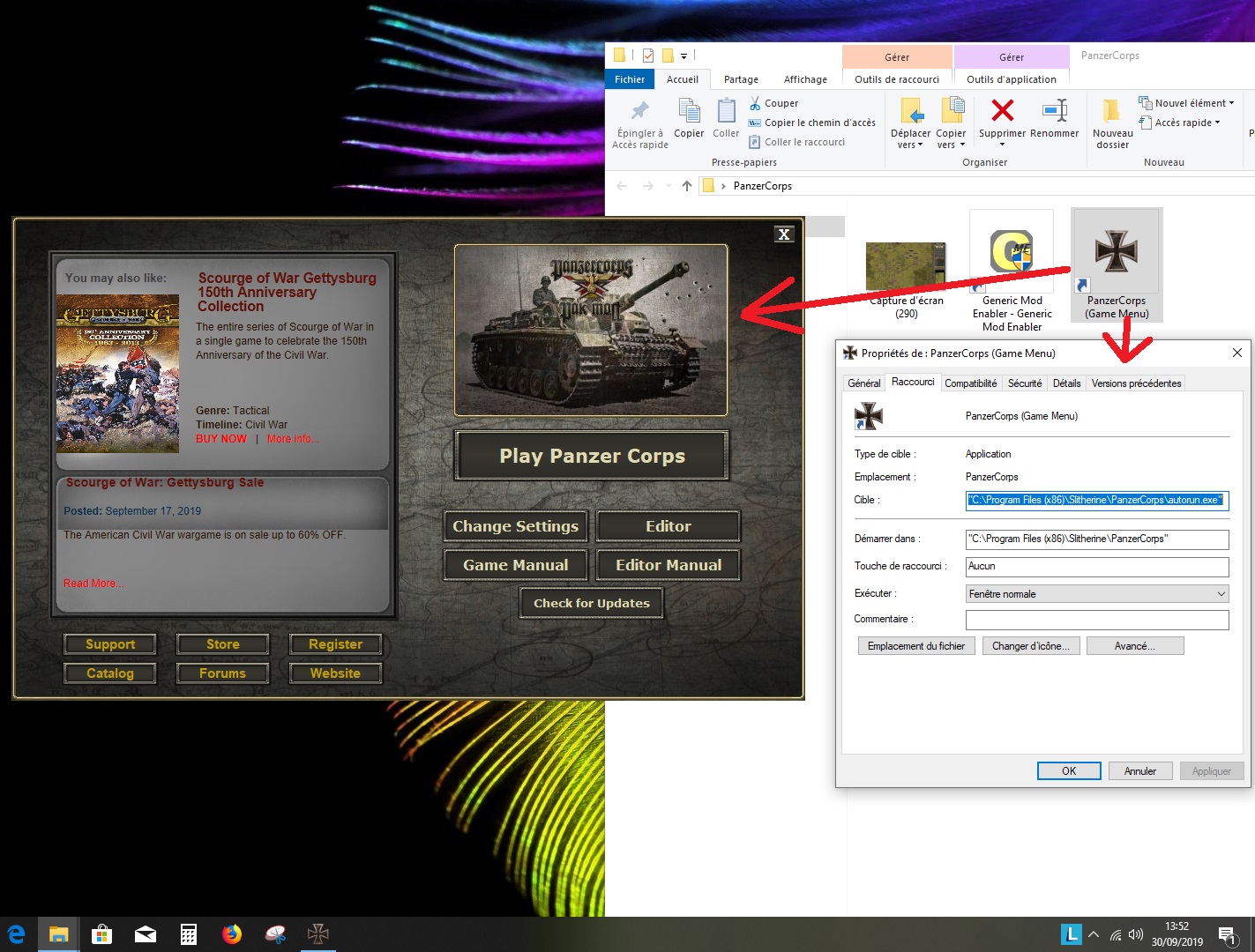Open Versions précédentes tab
This screenshot has height=952, width=1255.
1136,383
